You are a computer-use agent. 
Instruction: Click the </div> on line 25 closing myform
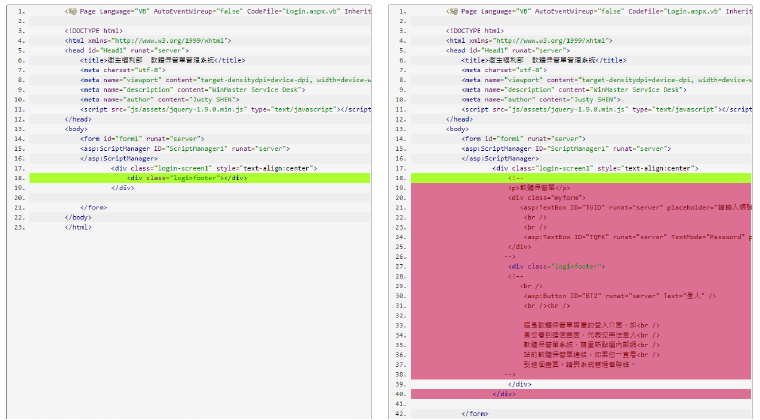pos(520,247)
